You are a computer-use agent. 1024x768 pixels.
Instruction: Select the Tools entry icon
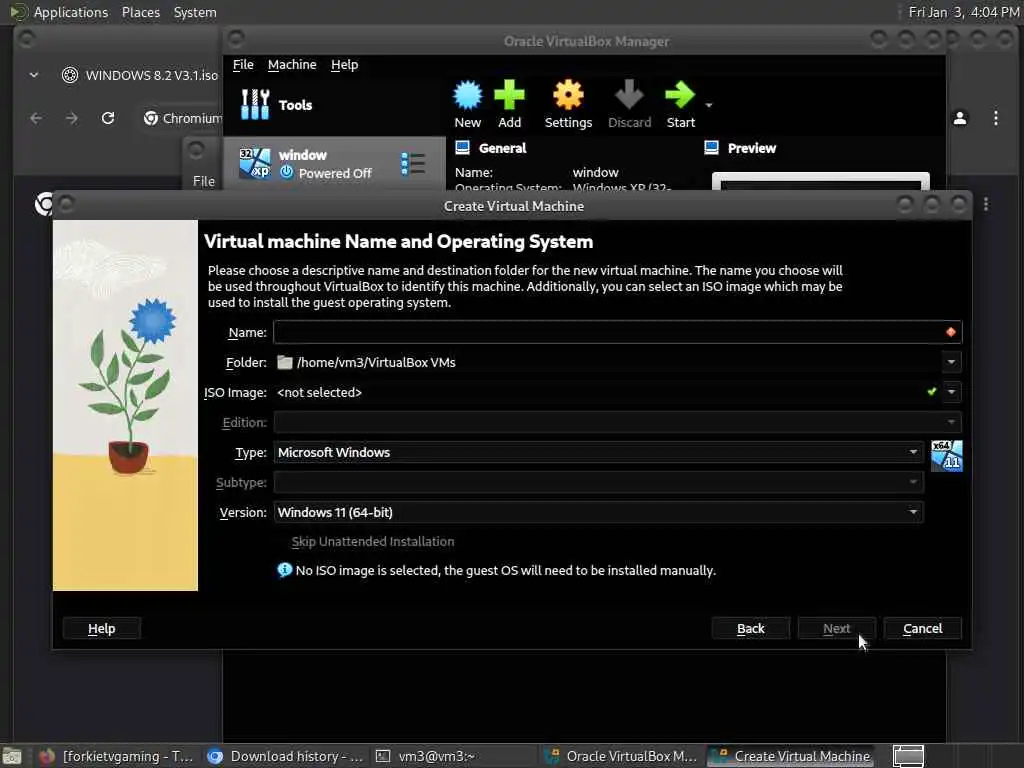[255, 104]
